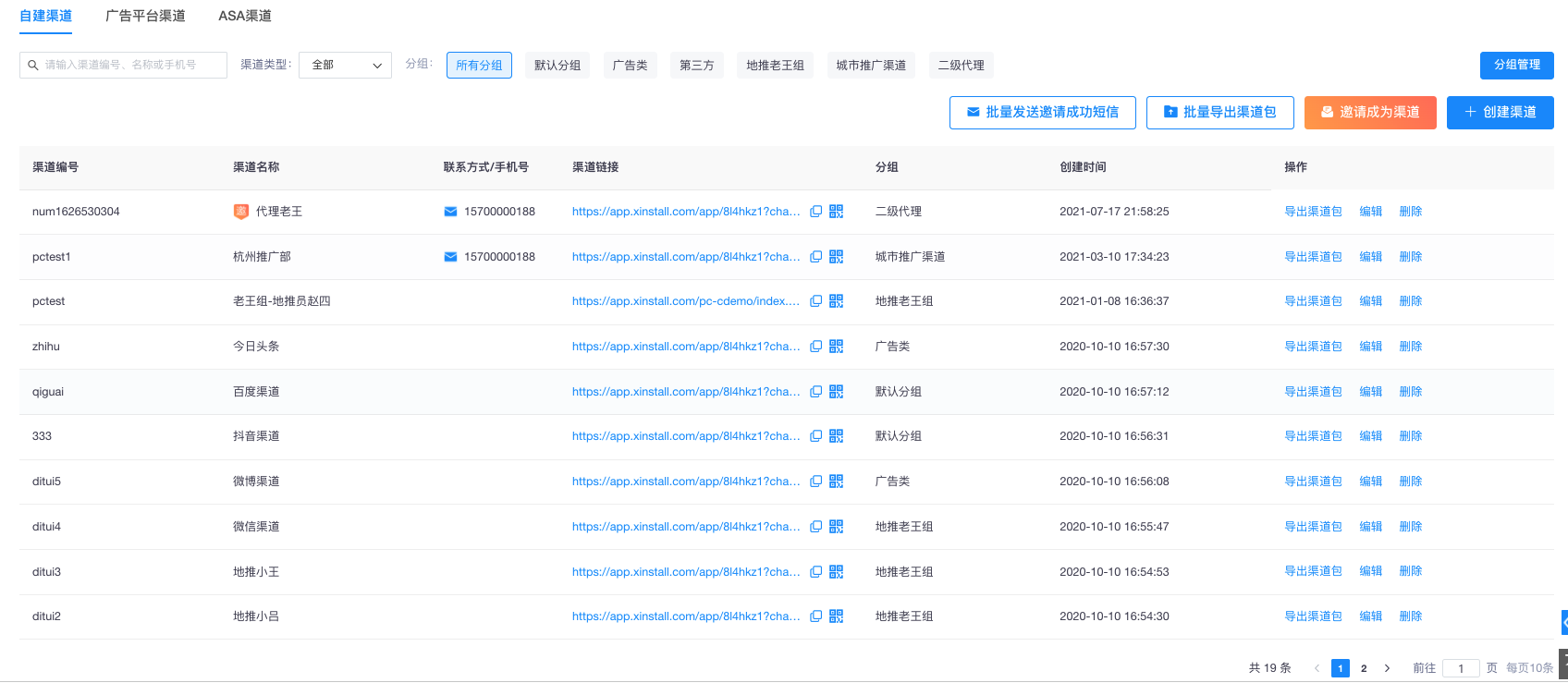Focus the channel search input field
This screenshot has width=1568, height=683.
click(123, 65)
